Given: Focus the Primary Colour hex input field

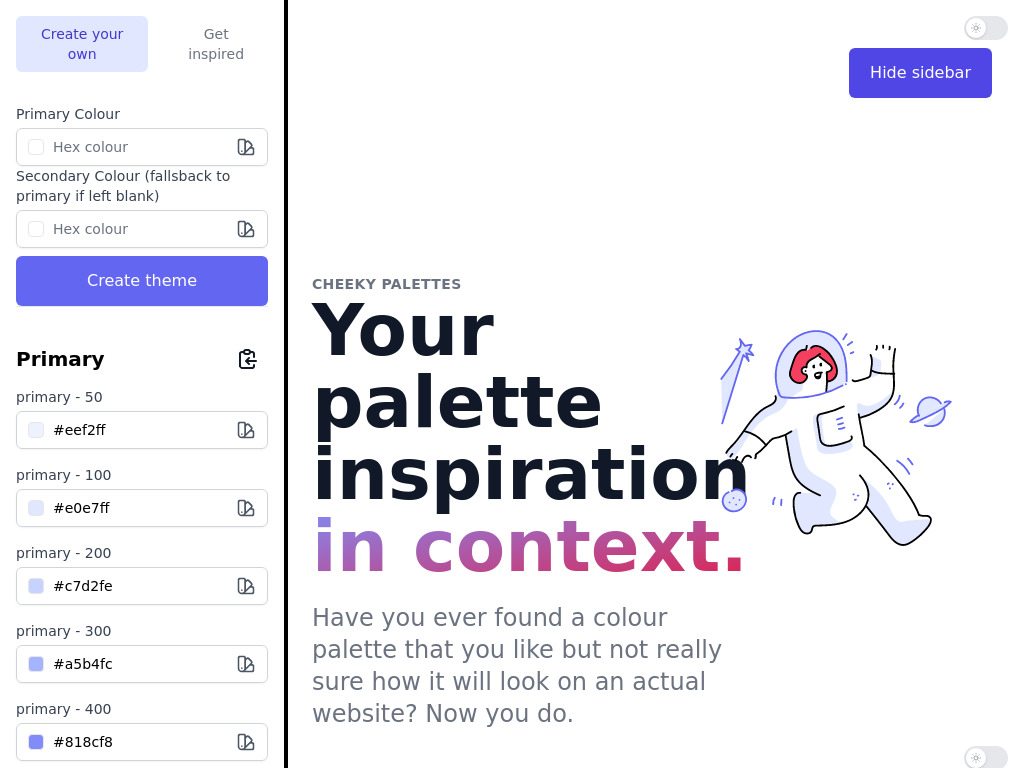Looking at the screenshot, I should click(142, 147).
